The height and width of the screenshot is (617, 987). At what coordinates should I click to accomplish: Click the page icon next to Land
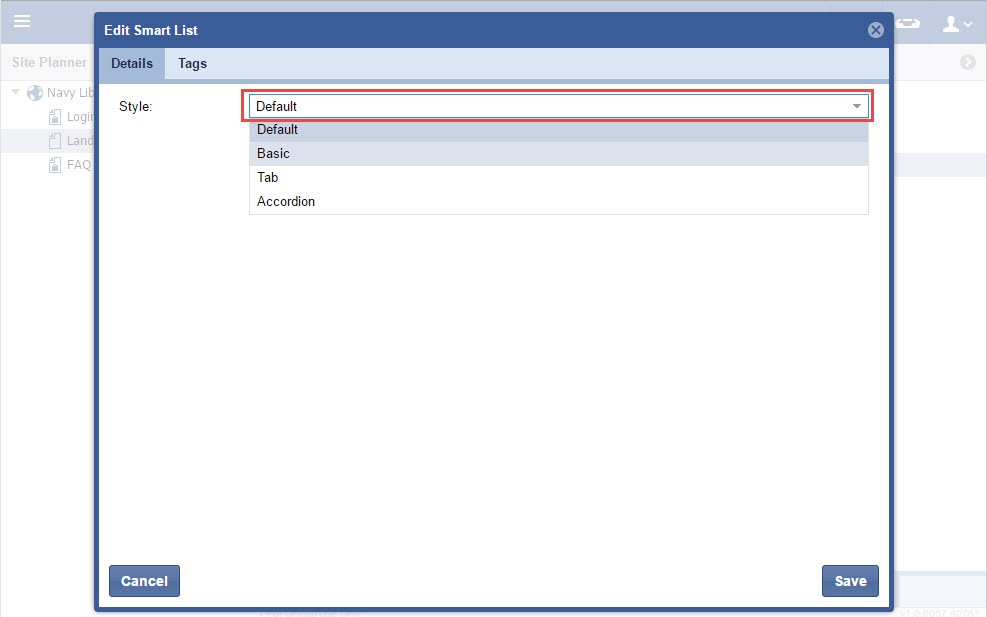55,141
